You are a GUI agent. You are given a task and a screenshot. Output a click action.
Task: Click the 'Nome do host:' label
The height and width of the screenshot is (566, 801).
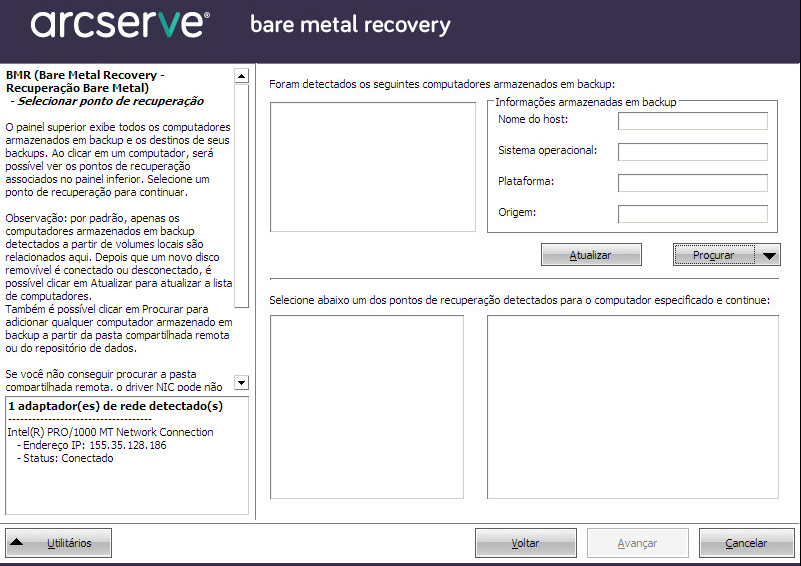pyautogui.click(x=533, y=120)
